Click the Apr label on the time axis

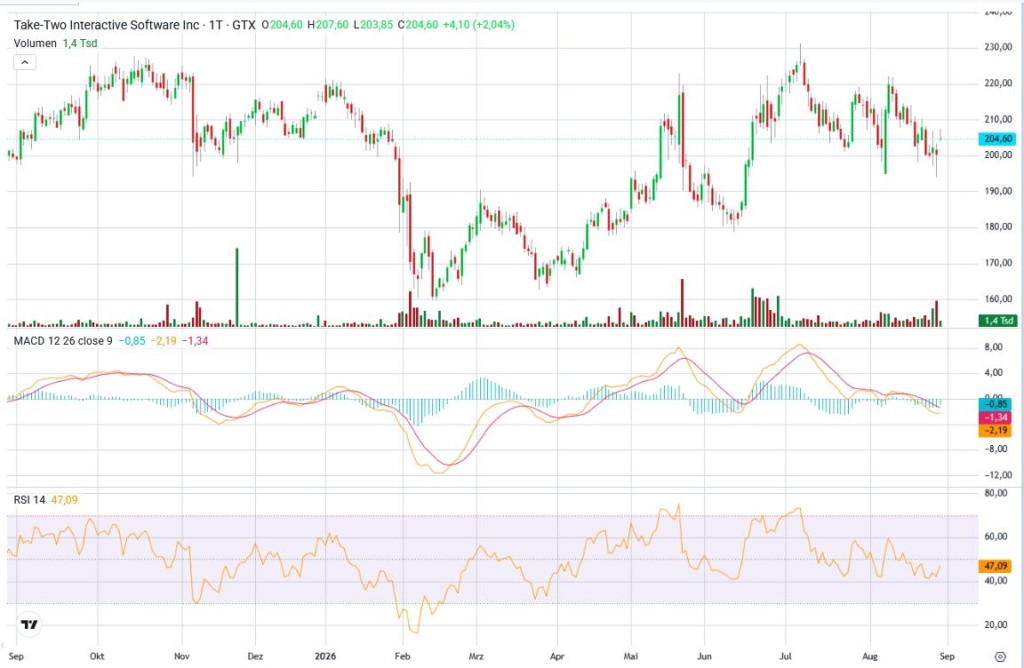556,656
